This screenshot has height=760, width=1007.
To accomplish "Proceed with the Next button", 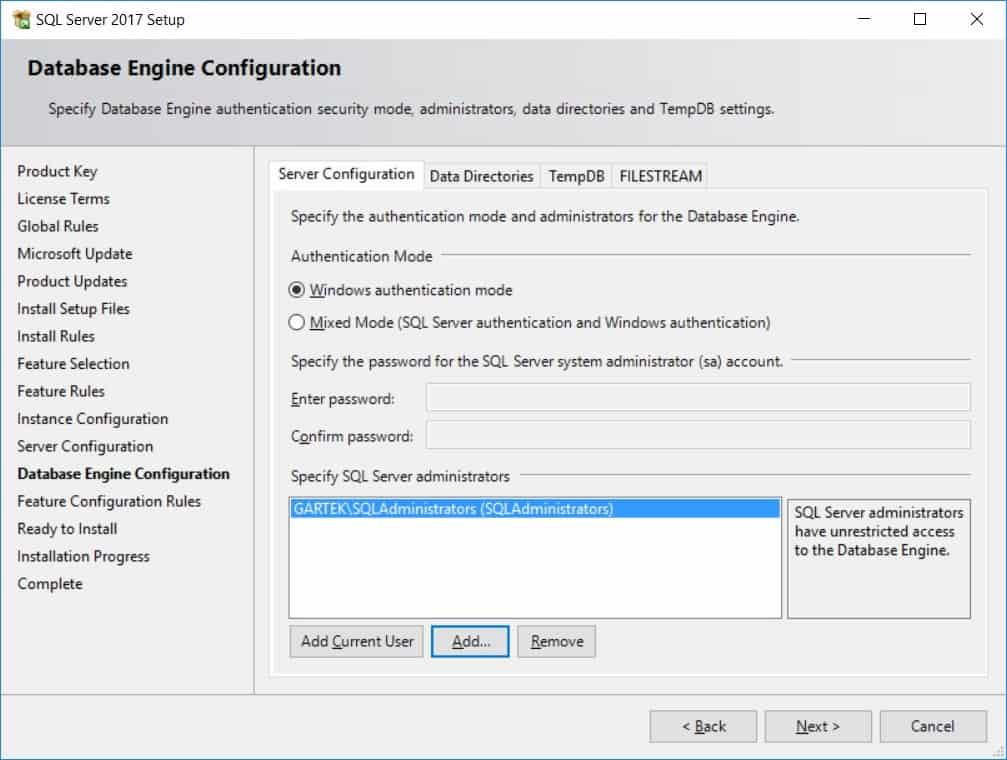I will click(x=818, y=726).
